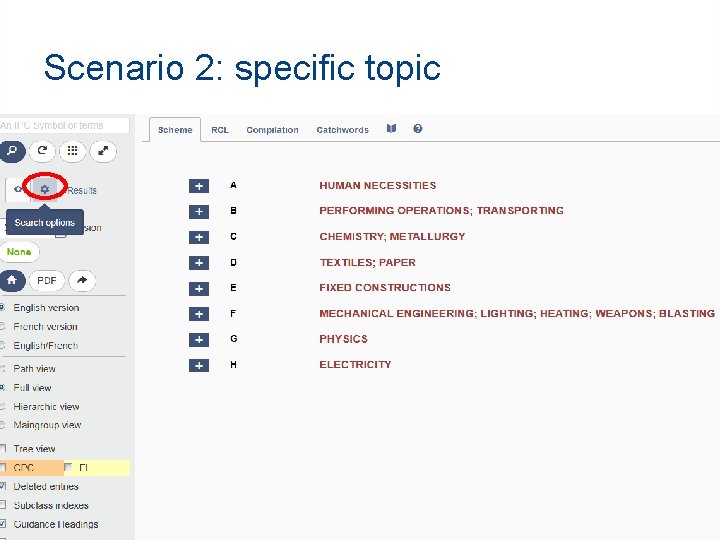Image resolution: width=720 pixels, height=540 pixels.
Task: Click section letter F
Action: pyautogui.click(x=233, y=314)
